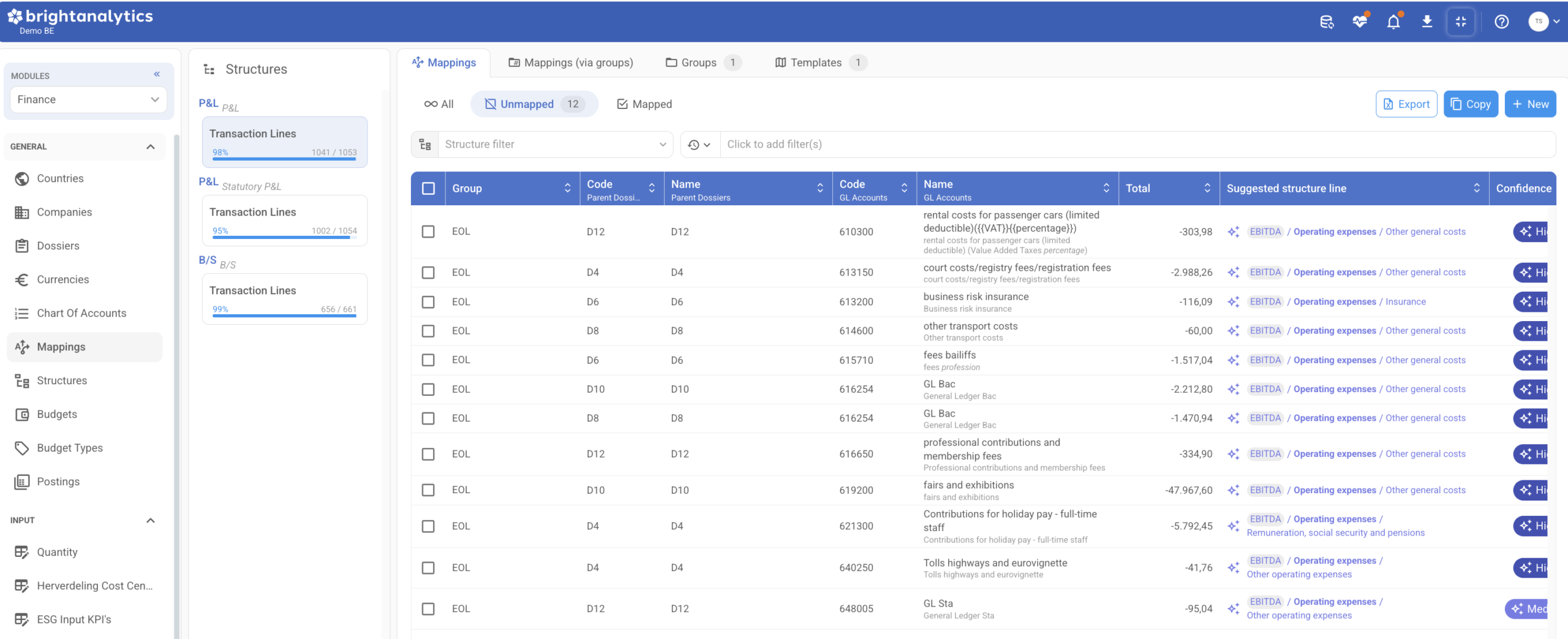Open the health monitor heart icon
The image size is (1568, 639).
(x=1360, y=22)
